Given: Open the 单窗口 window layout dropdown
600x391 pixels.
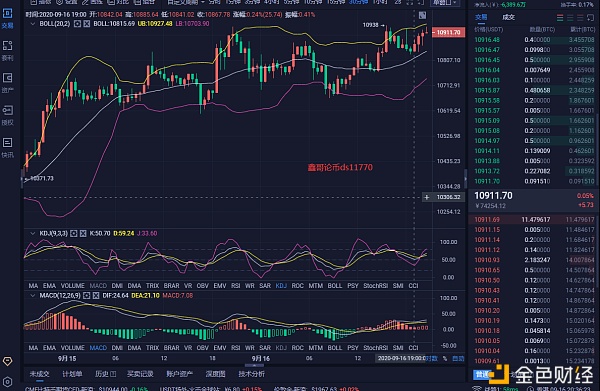Looking at the screenshot, I should 444,2.
